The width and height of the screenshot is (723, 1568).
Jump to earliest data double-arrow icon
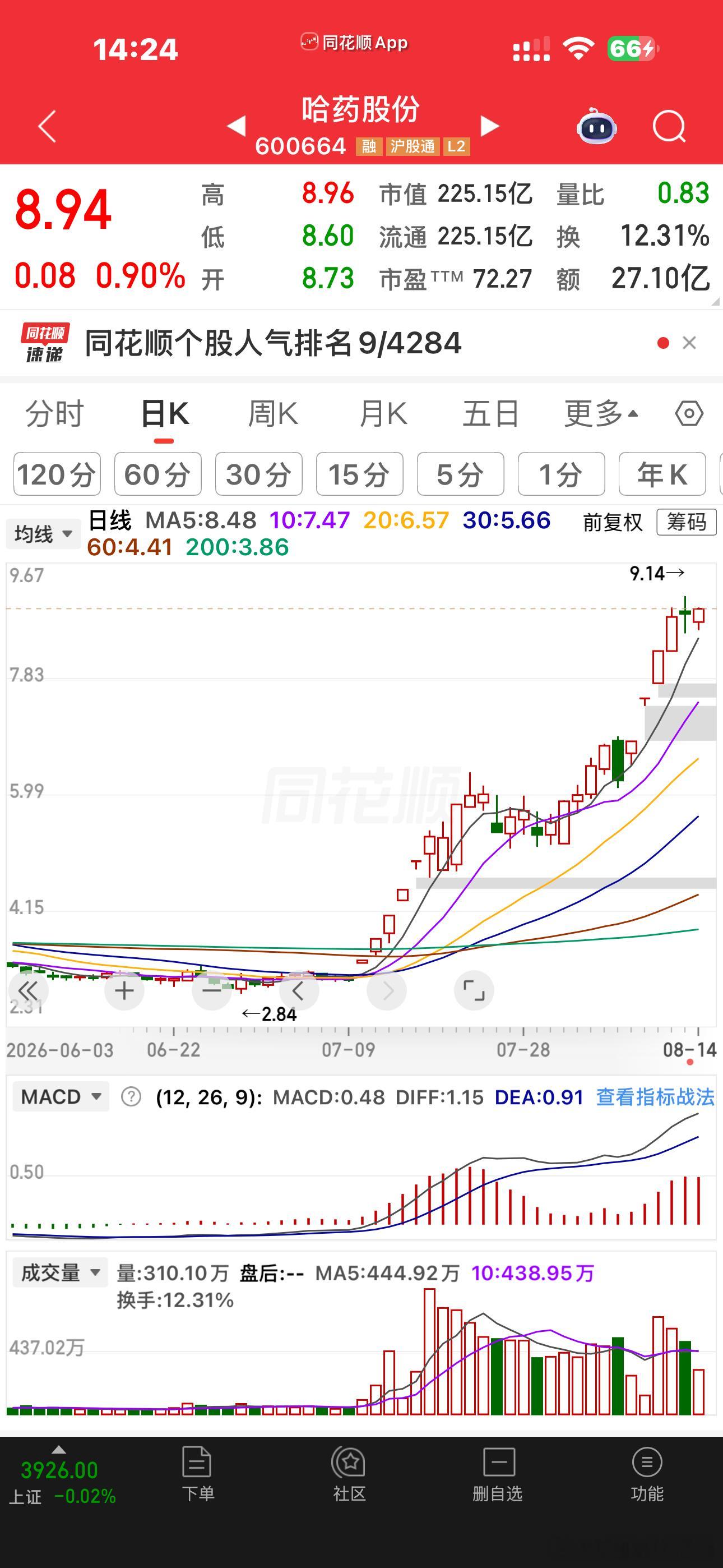click(28, 990)
